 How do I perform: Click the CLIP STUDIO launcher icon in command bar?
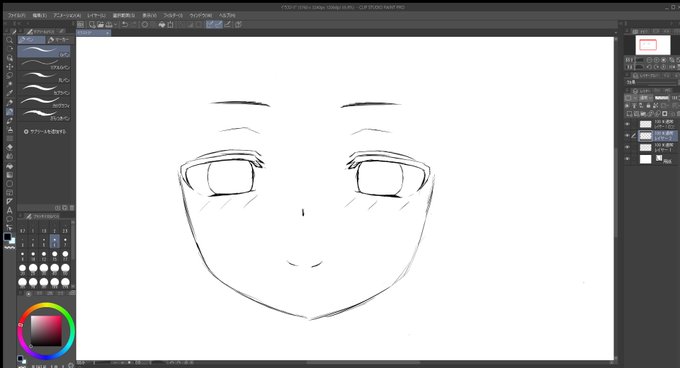point(81,25)
